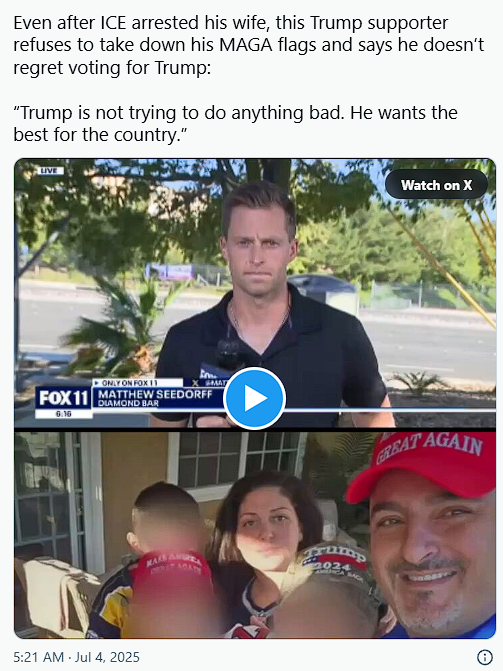Click the tweet text about ICE arrest
The height and width of the screenshot is (671, 503).
[248, 45]
